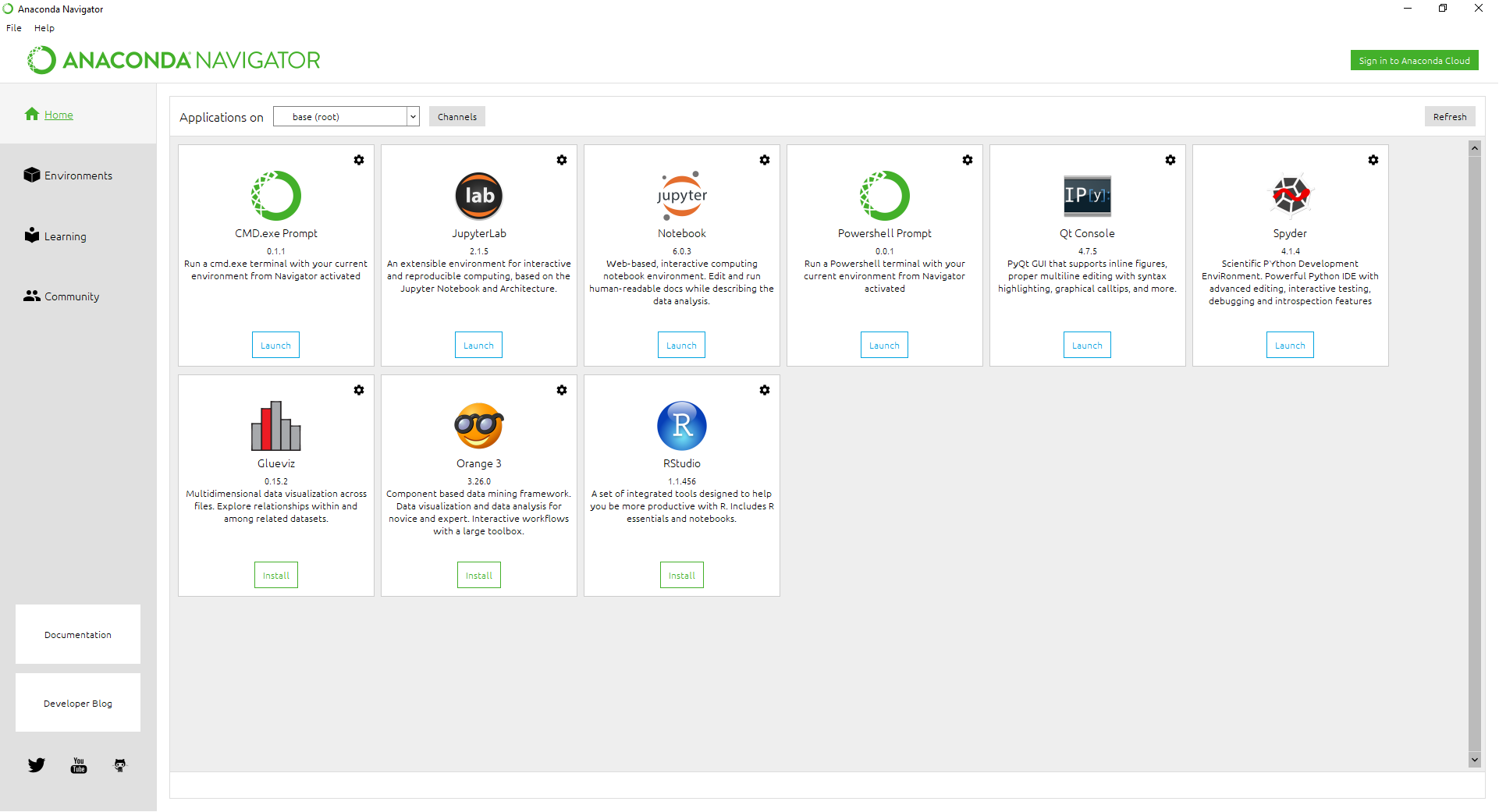This screenshot has height=812, width=1499.
Task: Open the Help menu
Action: coord(44,28)
